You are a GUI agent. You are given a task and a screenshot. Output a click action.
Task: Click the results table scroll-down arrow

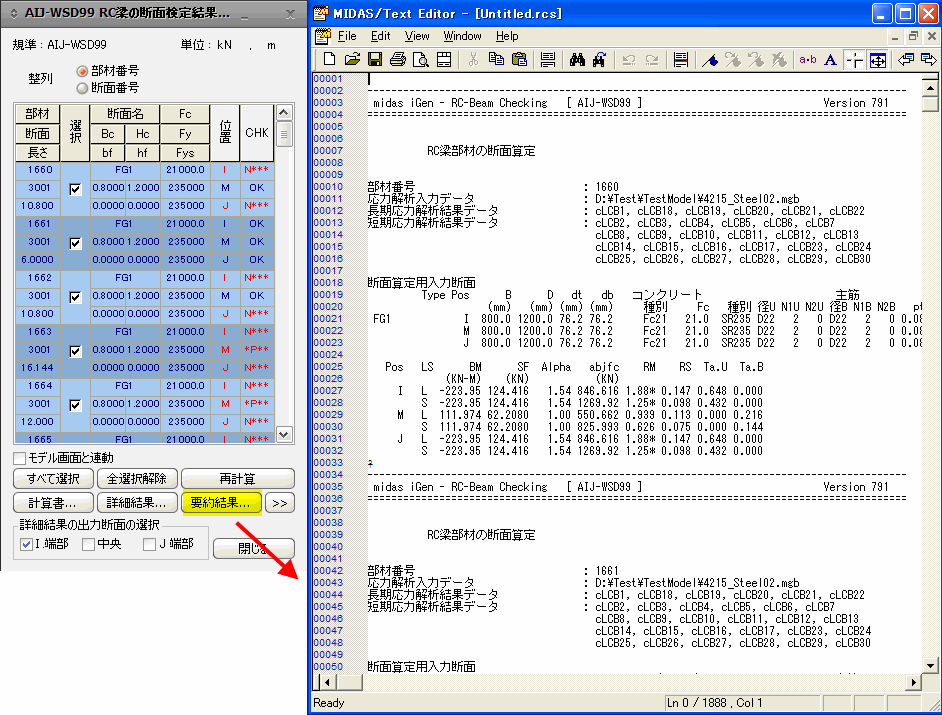(284, 434)
